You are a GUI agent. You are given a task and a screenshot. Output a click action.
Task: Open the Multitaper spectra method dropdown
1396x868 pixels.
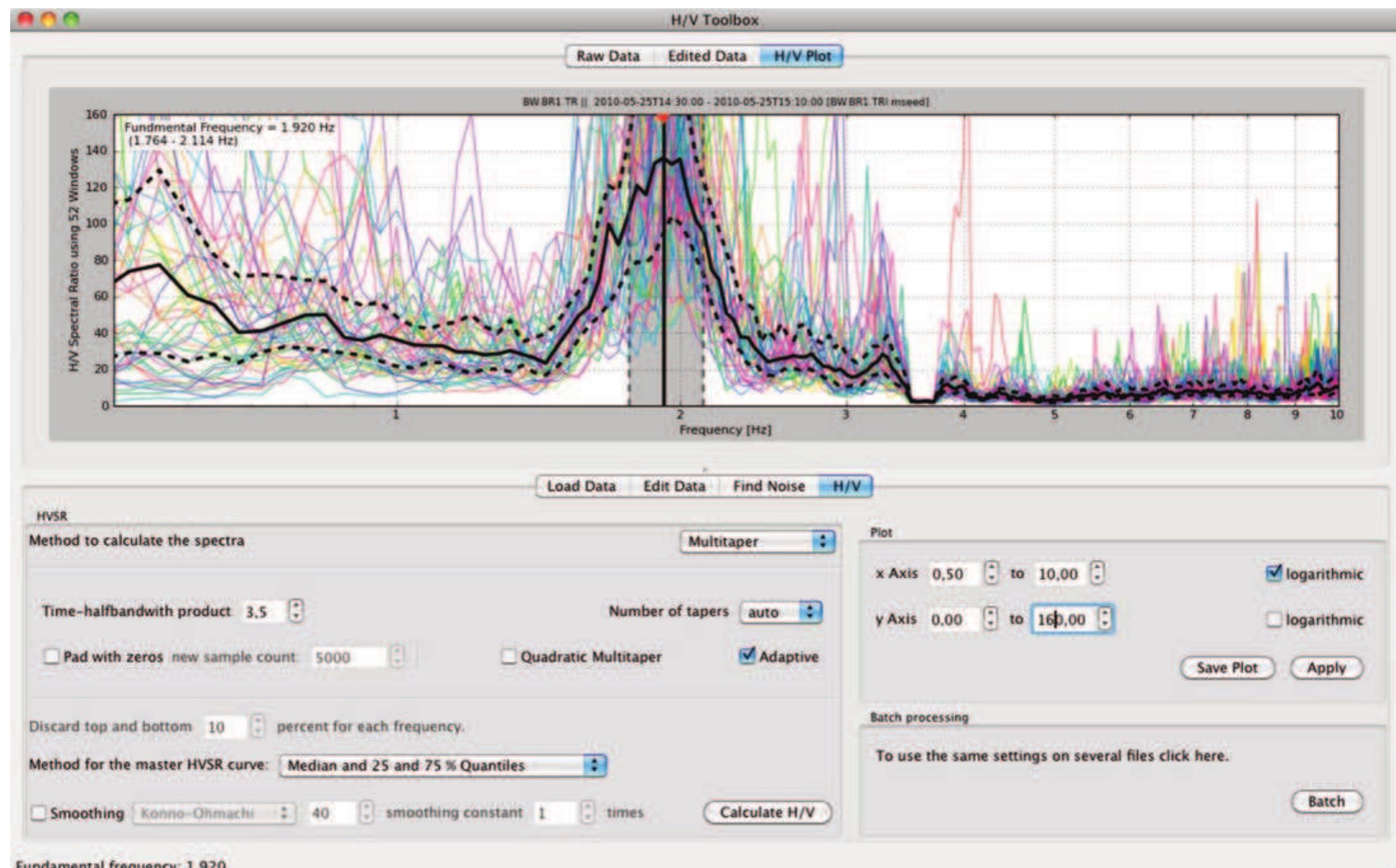point(758,542)
